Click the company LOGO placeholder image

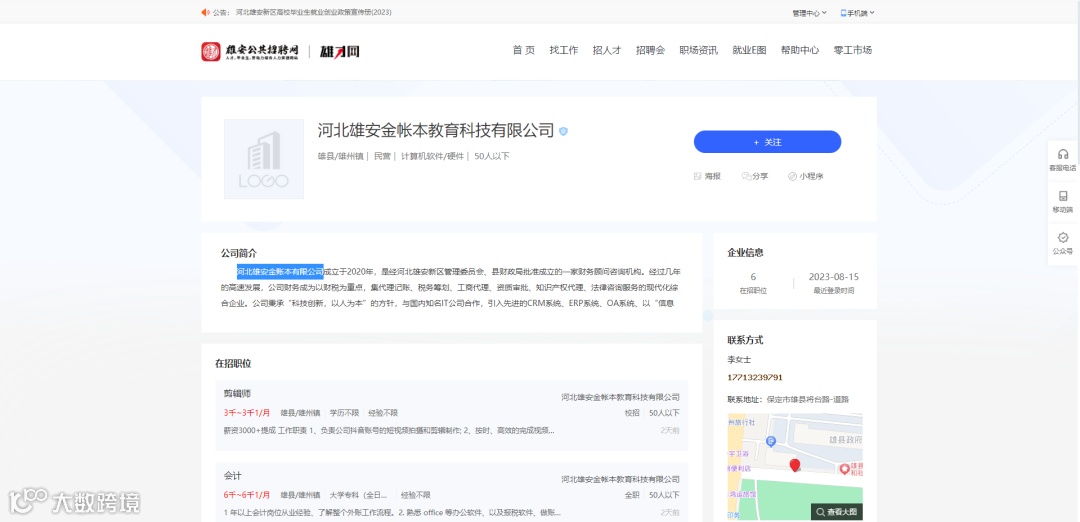(264, 159)
